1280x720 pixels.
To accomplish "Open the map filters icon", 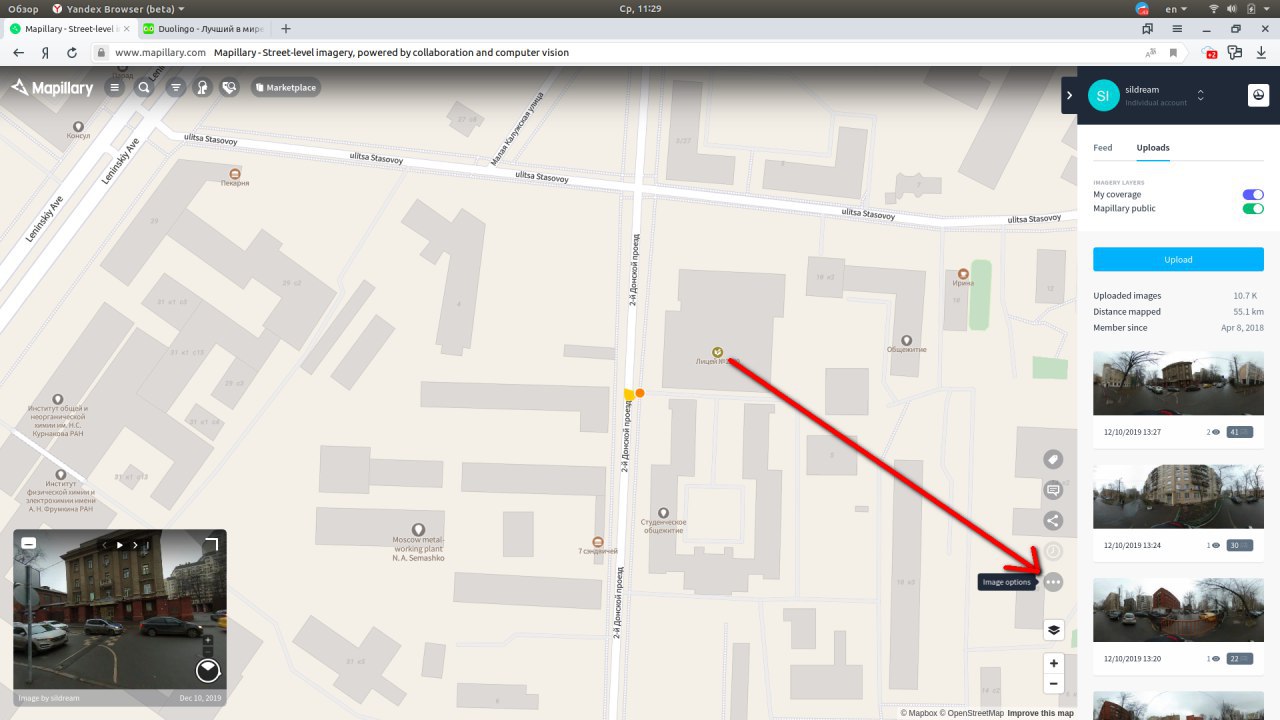I will click(176, 88).
